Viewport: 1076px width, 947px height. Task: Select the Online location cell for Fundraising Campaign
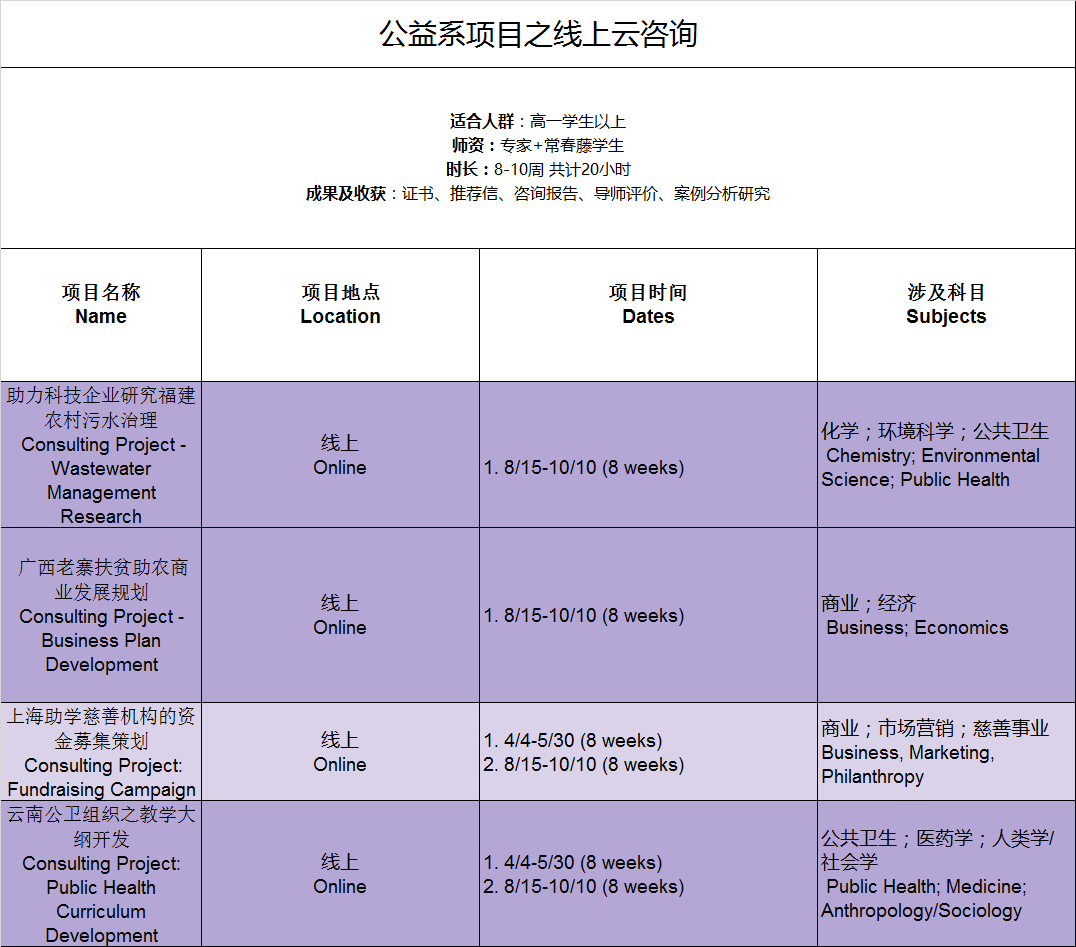(340, 753)
